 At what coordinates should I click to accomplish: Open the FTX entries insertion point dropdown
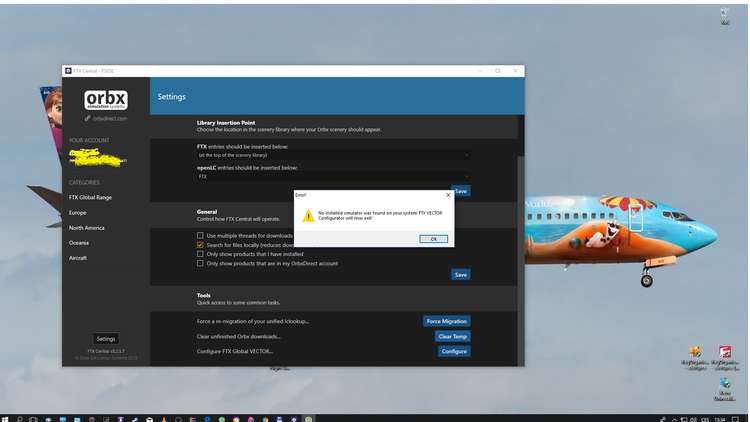click(x=333, y=155)
